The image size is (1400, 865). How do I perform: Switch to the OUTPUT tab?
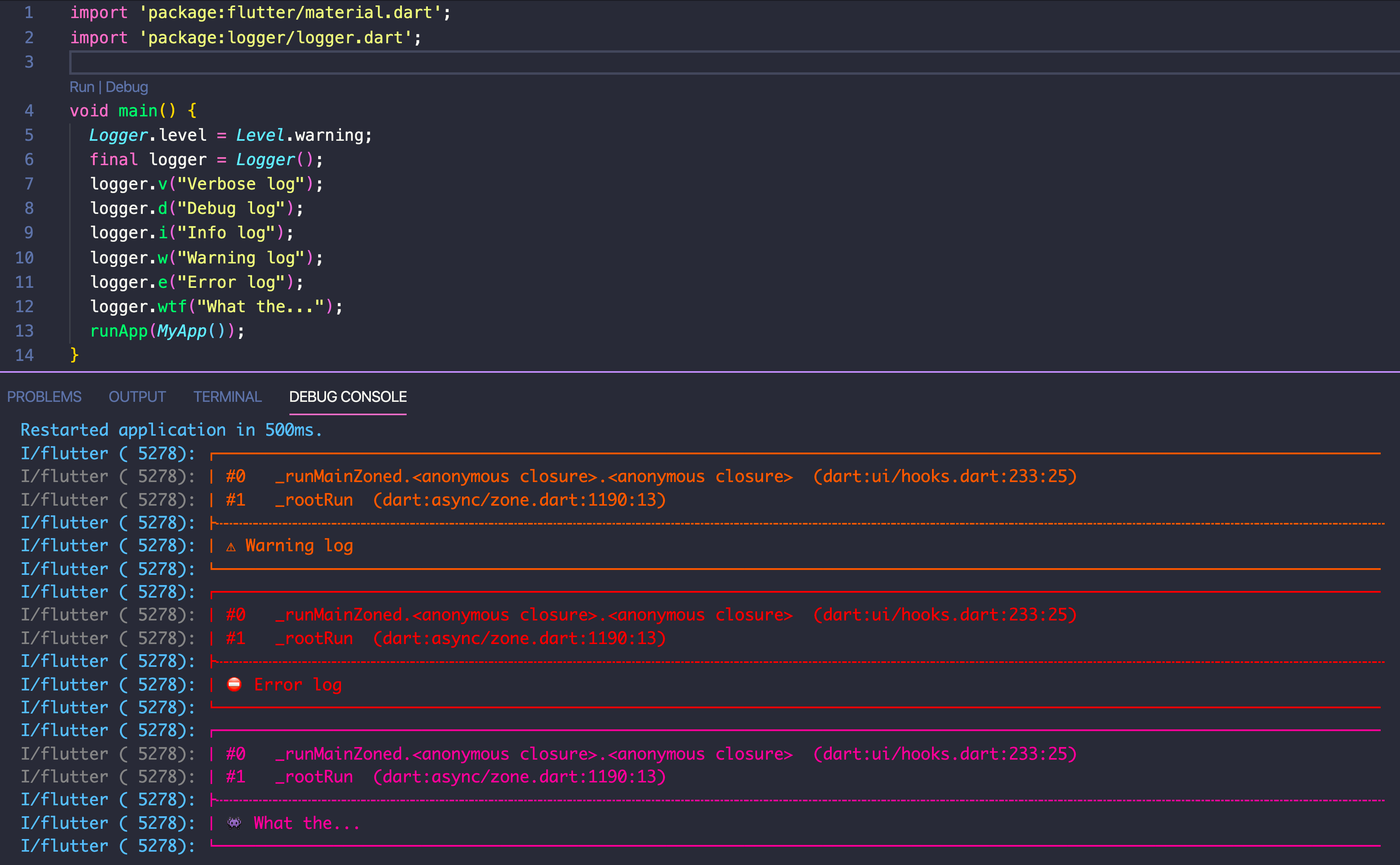tap(137, 396)
